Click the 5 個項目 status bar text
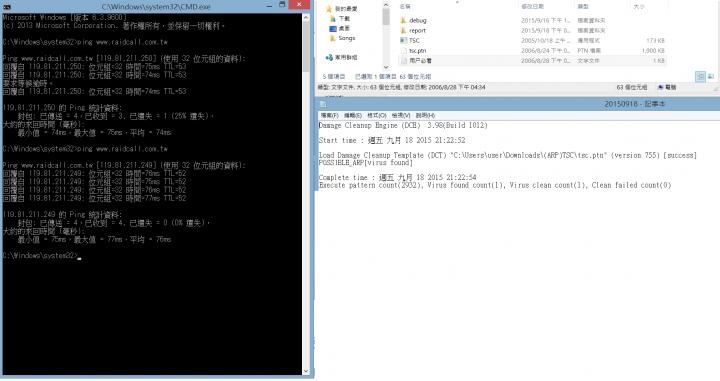This screenshot has width=720, height=381. pyautogui.click(x=333, y=77)
